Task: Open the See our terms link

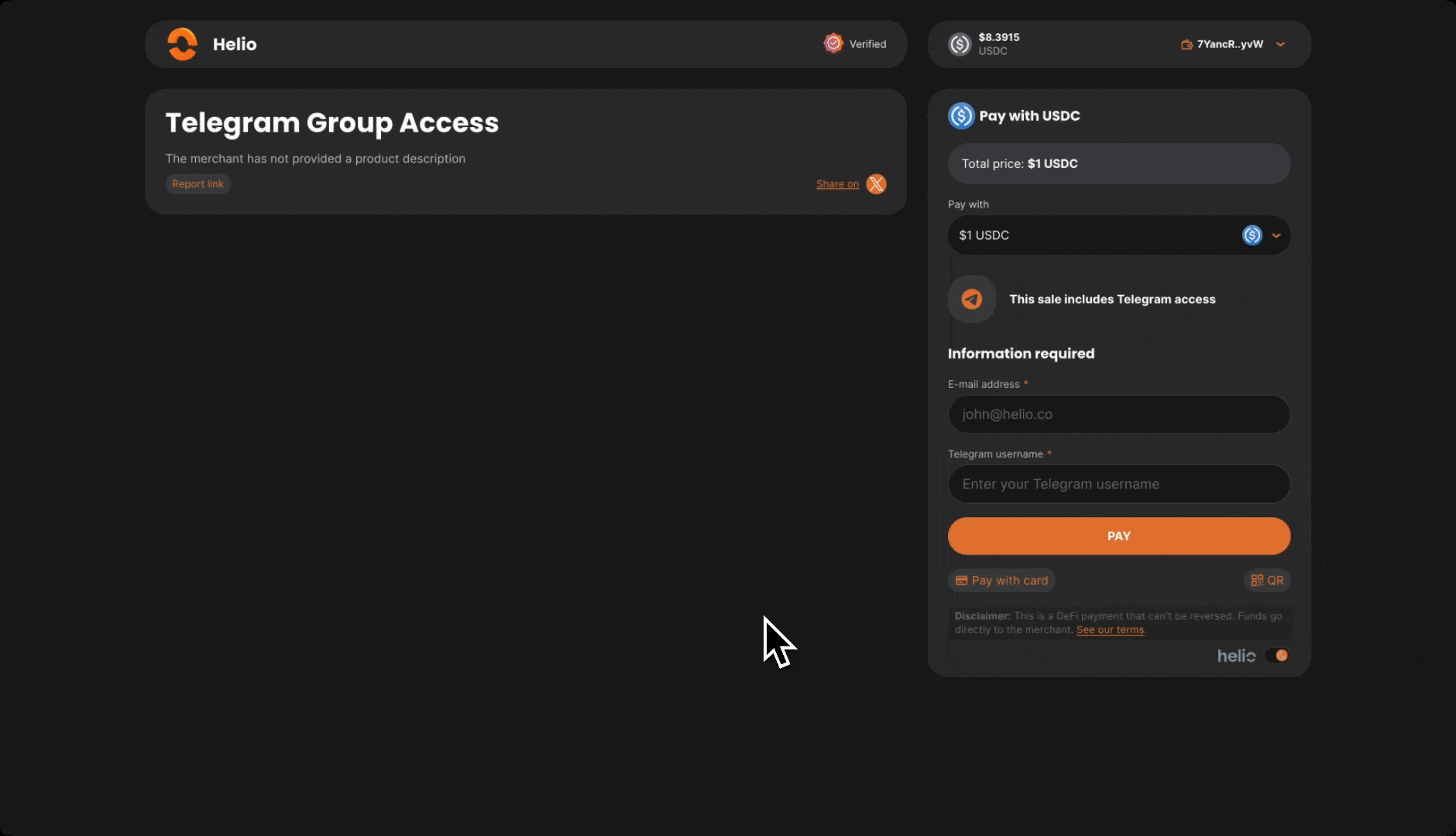Action: point(1110,630)
